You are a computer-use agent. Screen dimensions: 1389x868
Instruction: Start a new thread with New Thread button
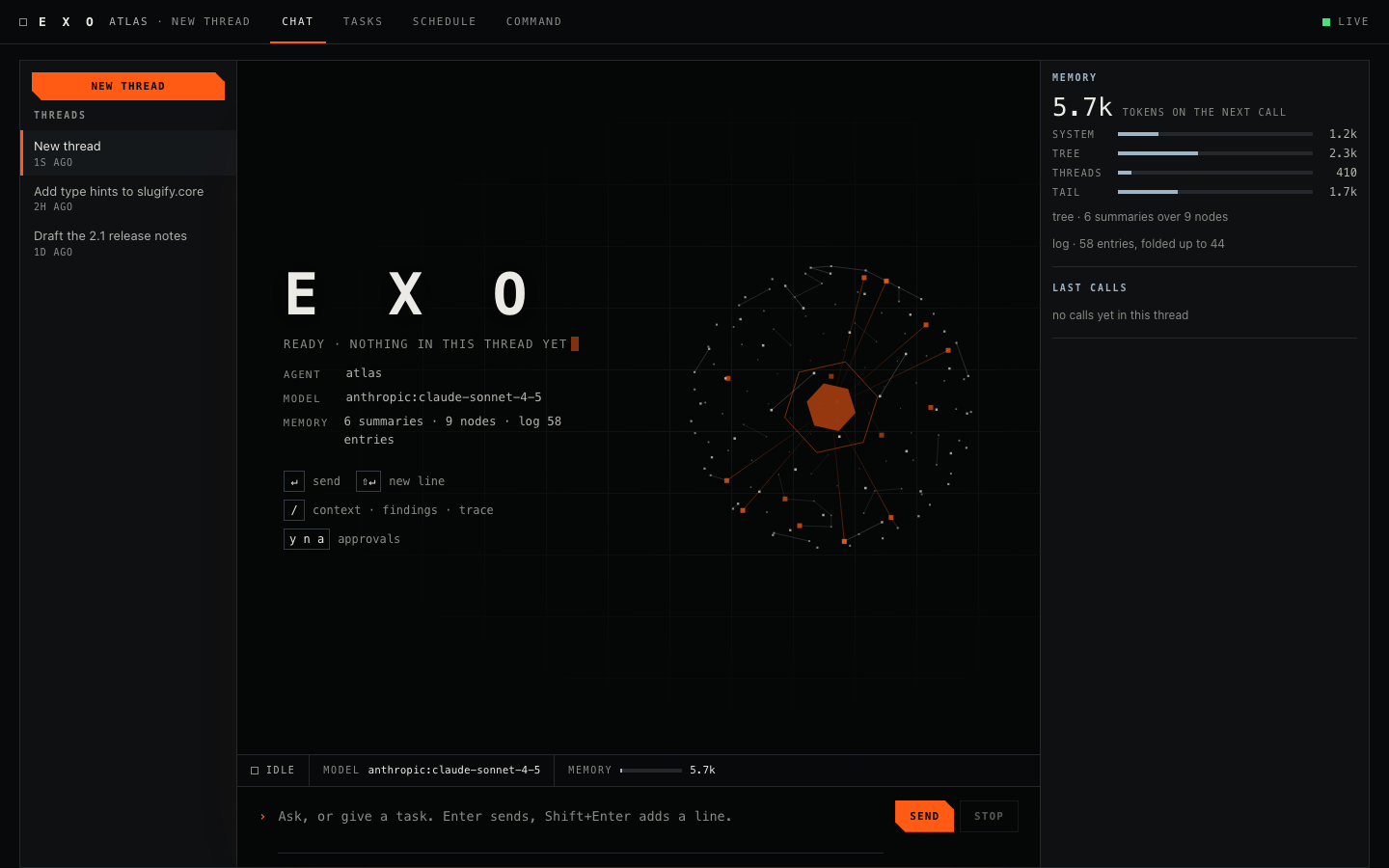pos(128,86)
